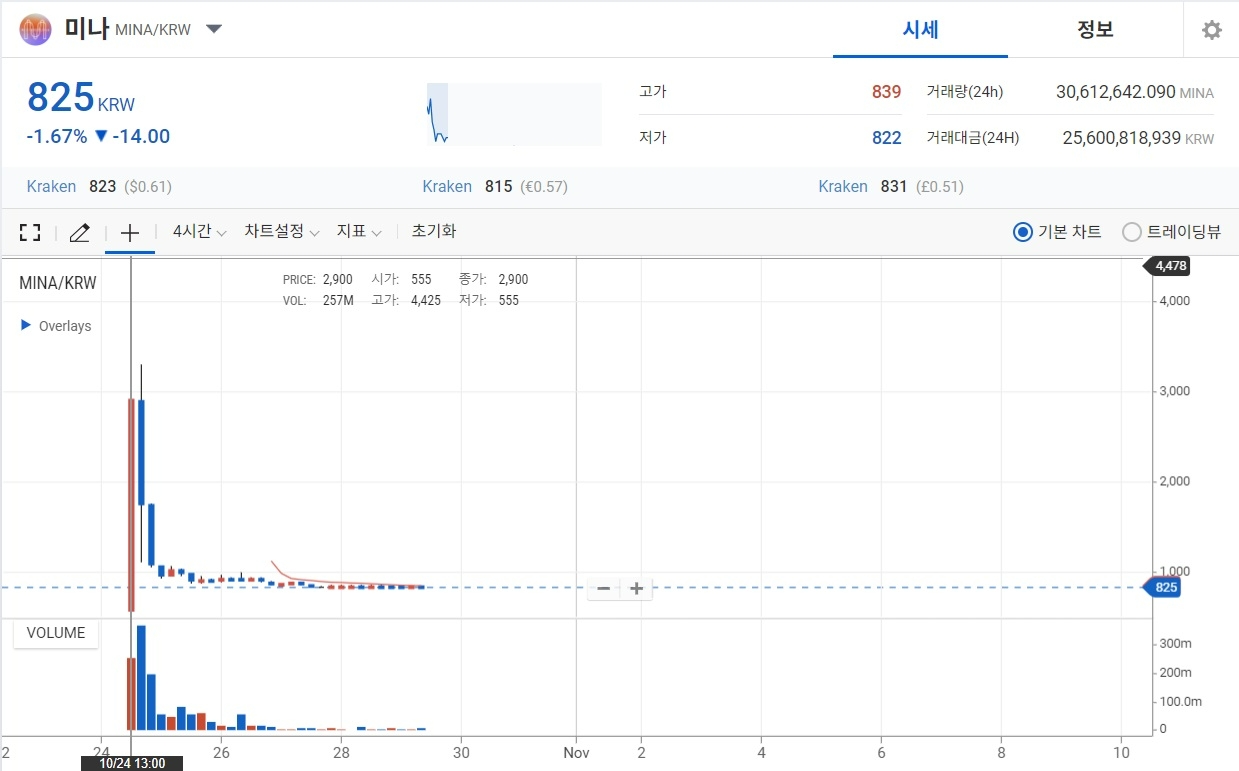1239x771 pixels.
Task: Switch to the 시세 tab
Action: (x=920, y=29)
